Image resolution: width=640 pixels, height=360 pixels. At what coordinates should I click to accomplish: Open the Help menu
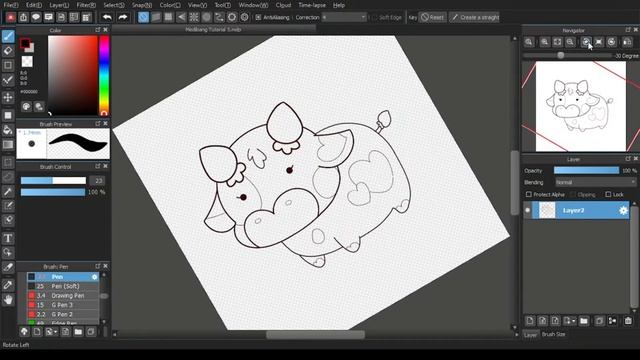click(339, 5)
